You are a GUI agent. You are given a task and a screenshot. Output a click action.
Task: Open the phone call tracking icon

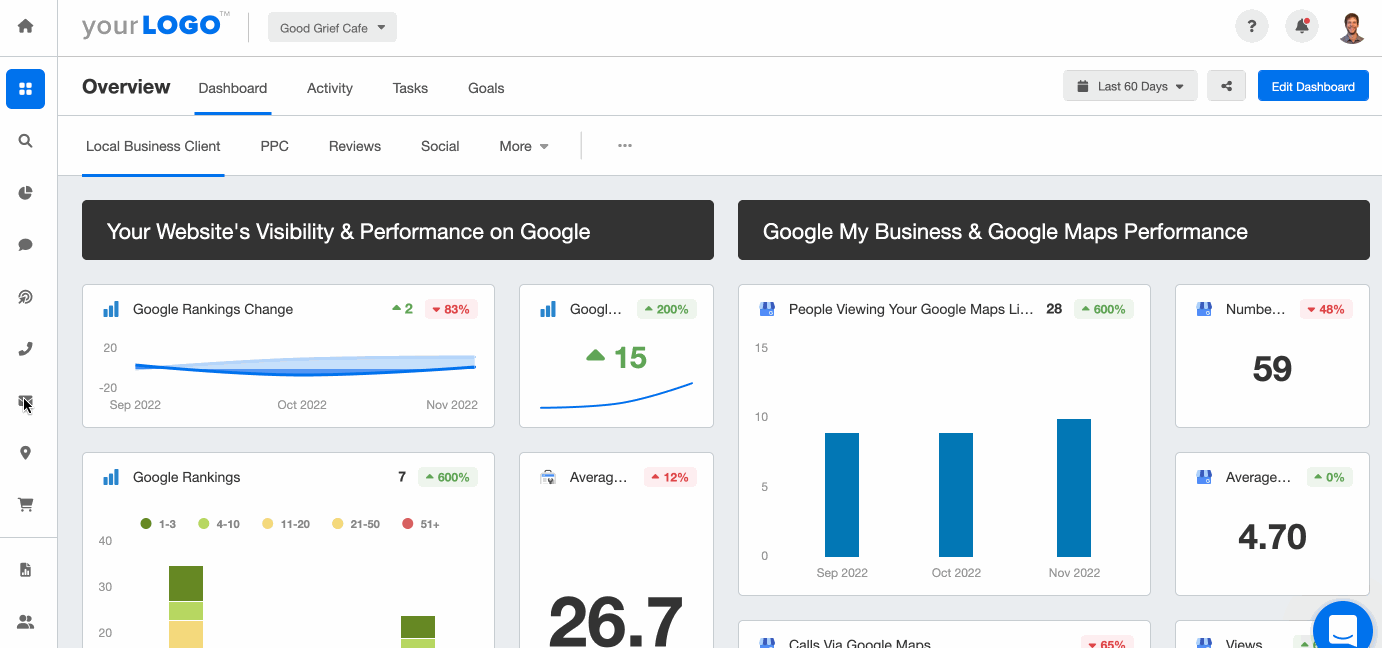point(26,349)
